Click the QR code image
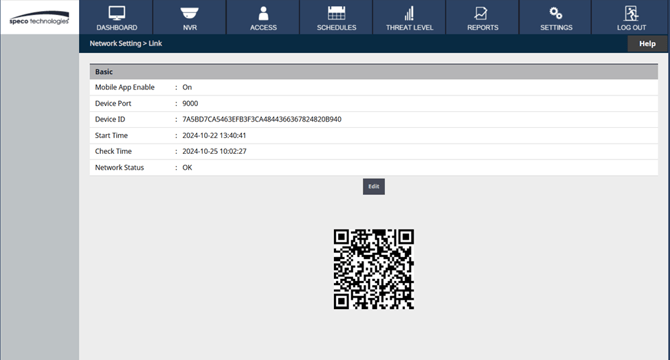This screenshot has height=360, width=670. [374, 269]
